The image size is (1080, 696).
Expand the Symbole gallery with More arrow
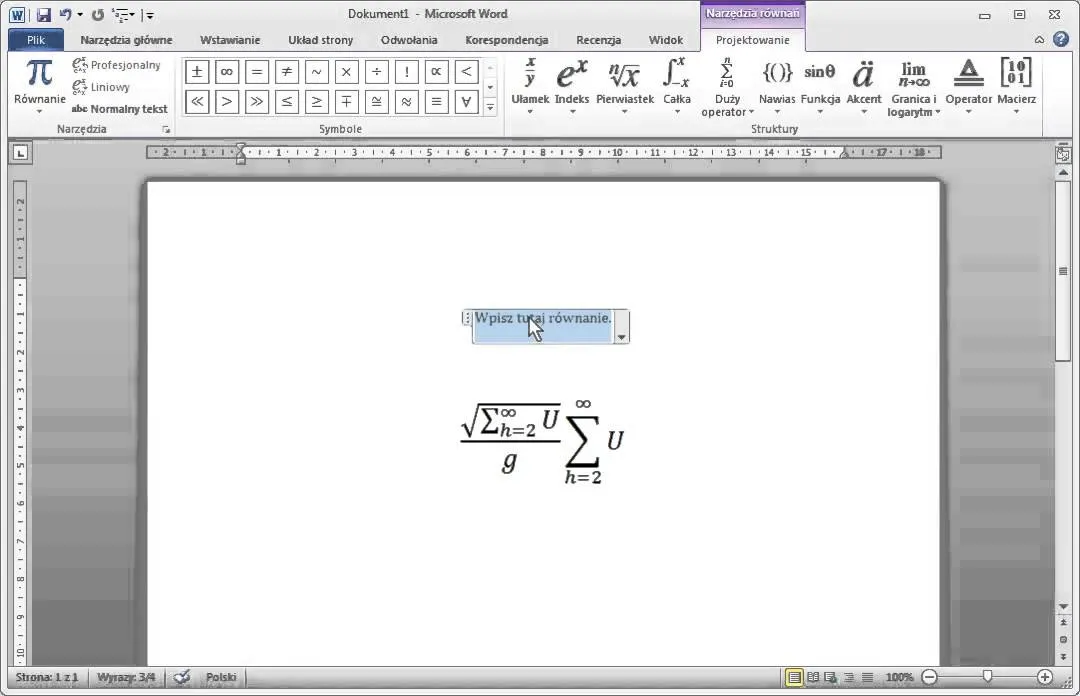point(490,107)
